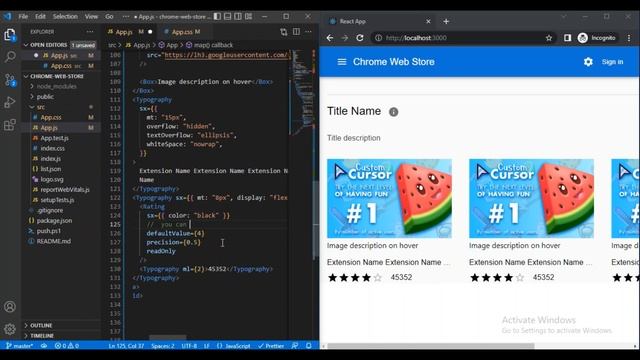Open the Manage gear in VS Code
The width and height of the screenshot is (640, 360).
coord(10,329)
